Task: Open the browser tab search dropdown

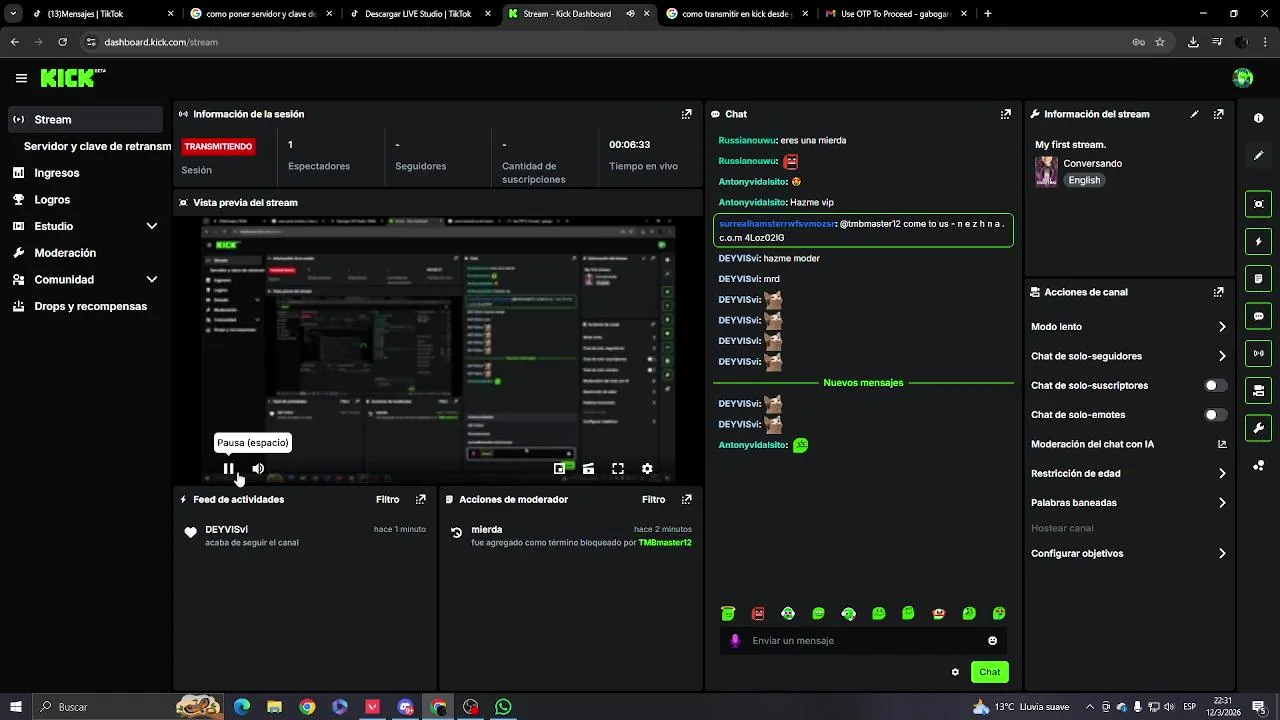Action: pos(13,14)
